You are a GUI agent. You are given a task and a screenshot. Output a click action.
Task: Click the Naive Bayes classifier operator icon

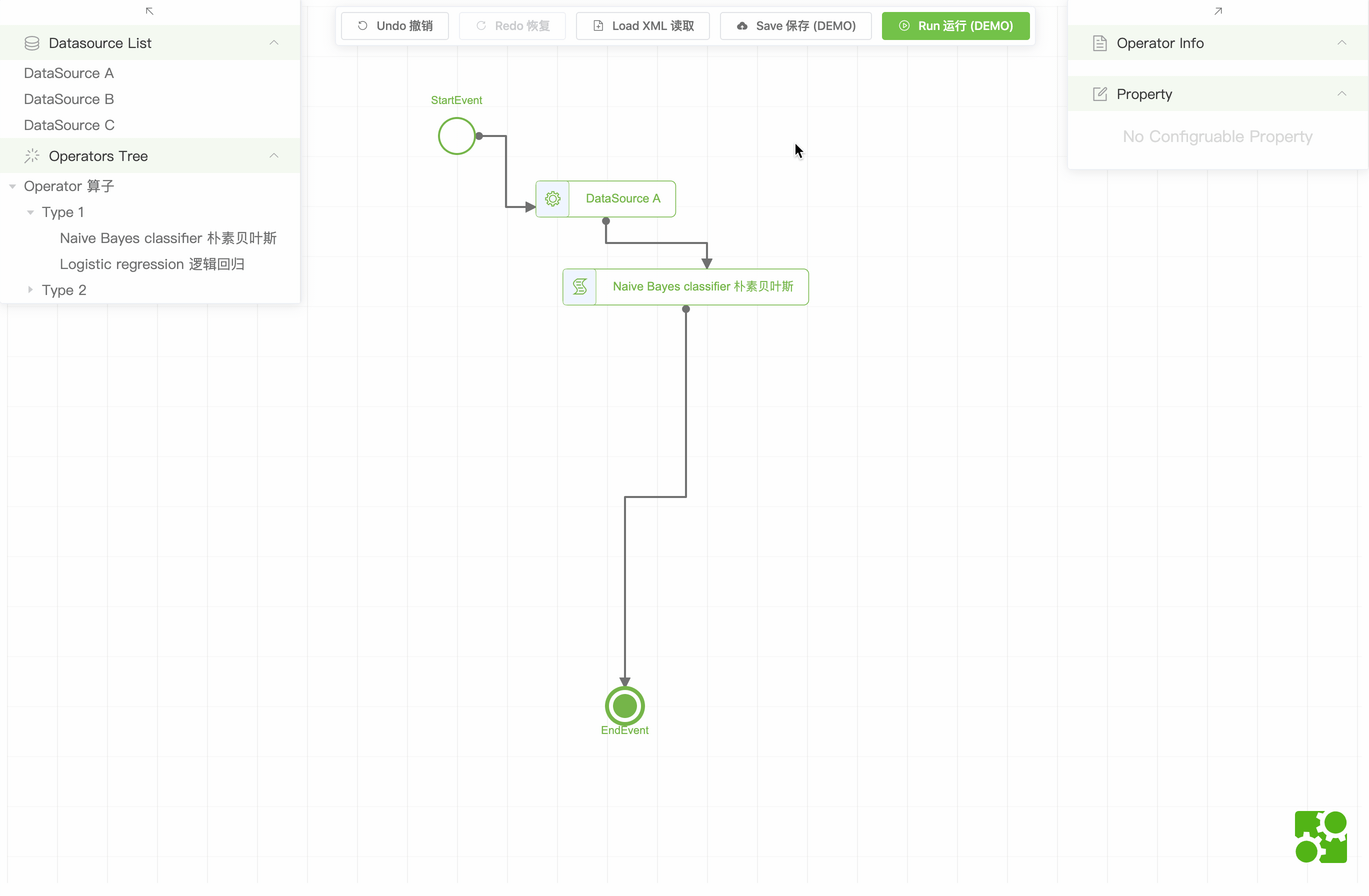pyautogui.click(x=579, y=286)
